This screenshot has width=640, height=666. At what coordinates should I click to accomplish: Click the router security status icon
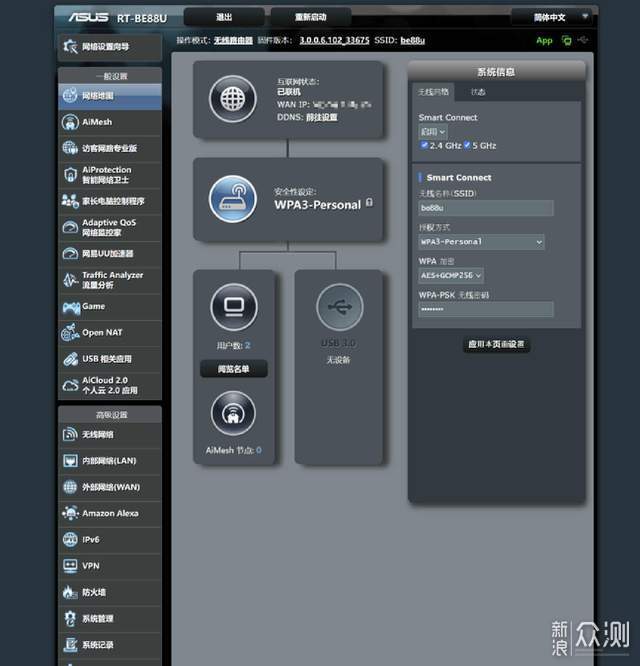233,199
